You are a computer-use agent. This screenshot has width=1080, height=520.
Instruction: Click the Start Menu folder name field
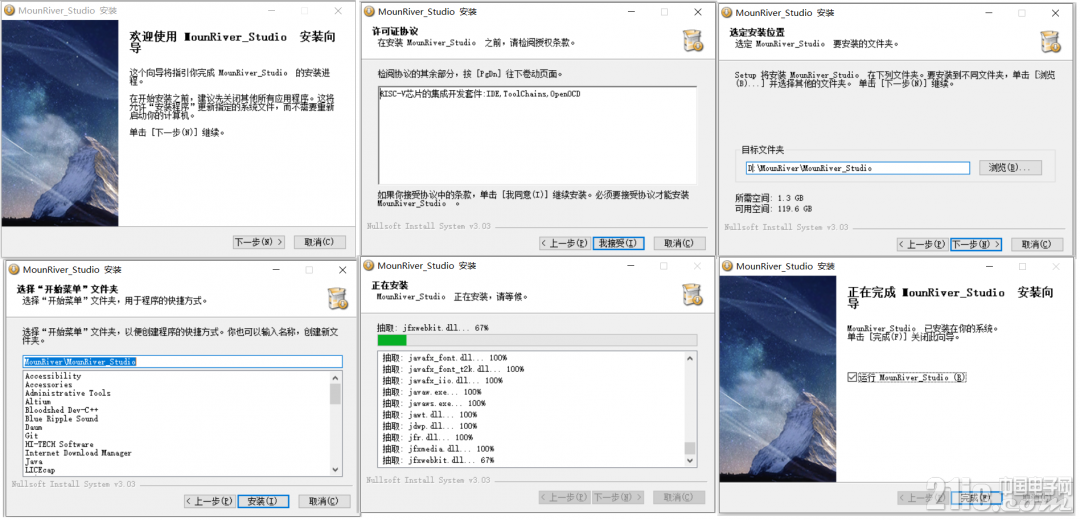(x=183, y=362)
